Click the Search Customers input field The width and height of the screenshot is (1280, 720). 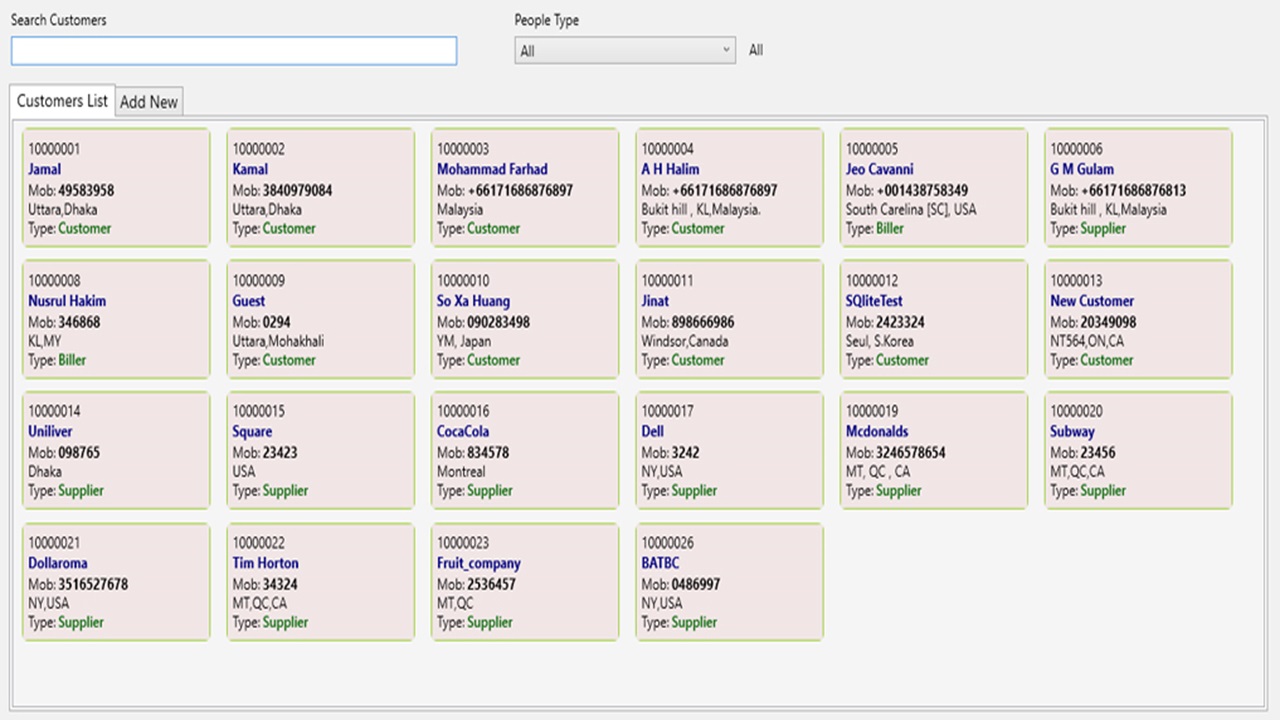point(233,51)
